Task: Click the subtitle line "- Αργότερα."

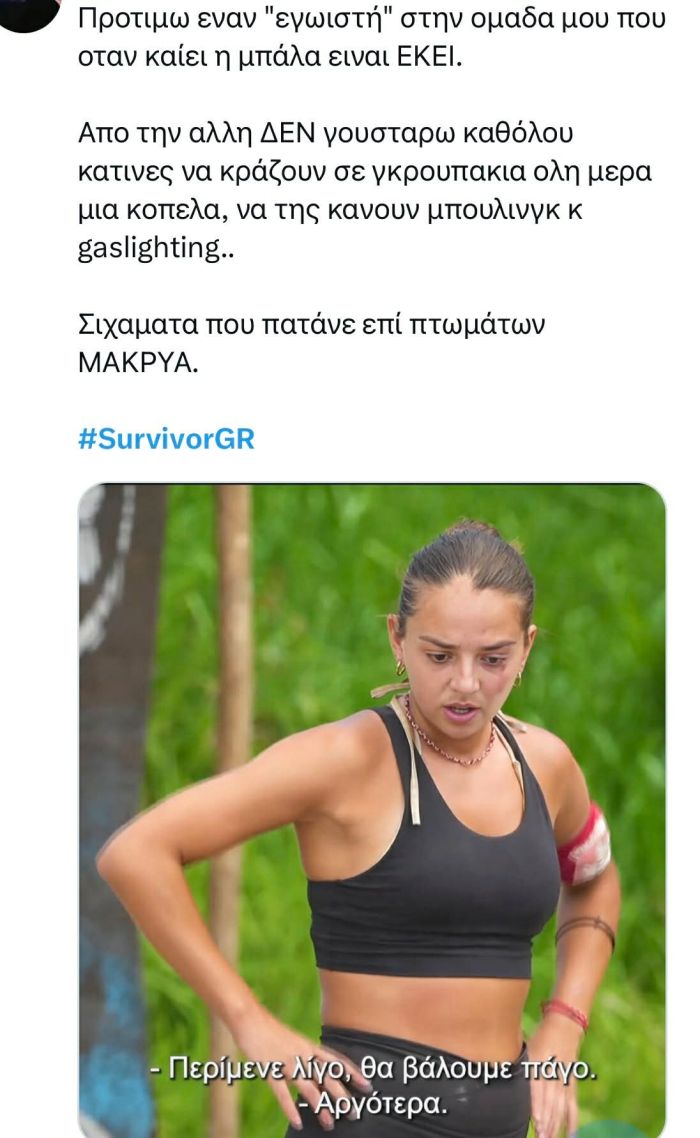Action: click(x=373, y=1104)
